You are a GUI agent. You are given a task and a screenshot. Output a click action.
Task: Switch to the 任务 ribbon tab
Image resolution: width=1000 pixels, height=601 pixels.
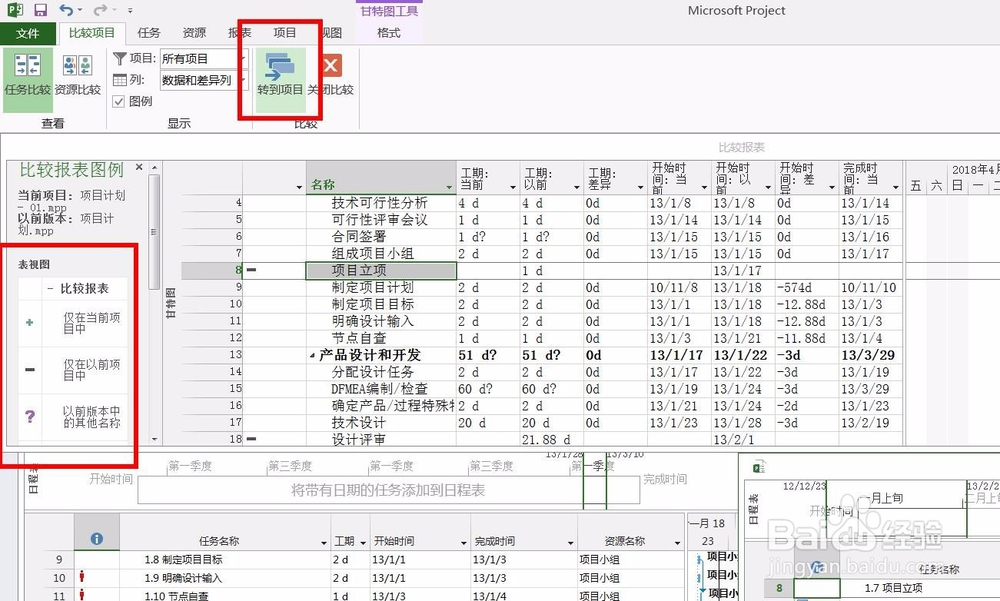[149, 33]
